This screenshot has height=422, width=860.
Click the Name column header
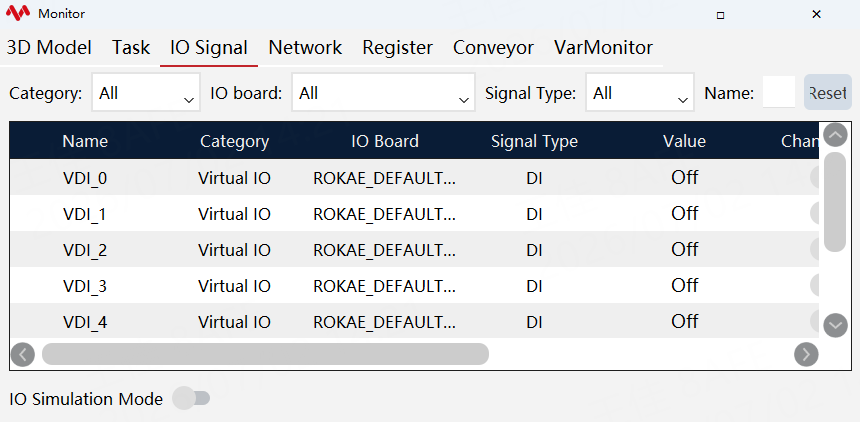pos(85,142)
